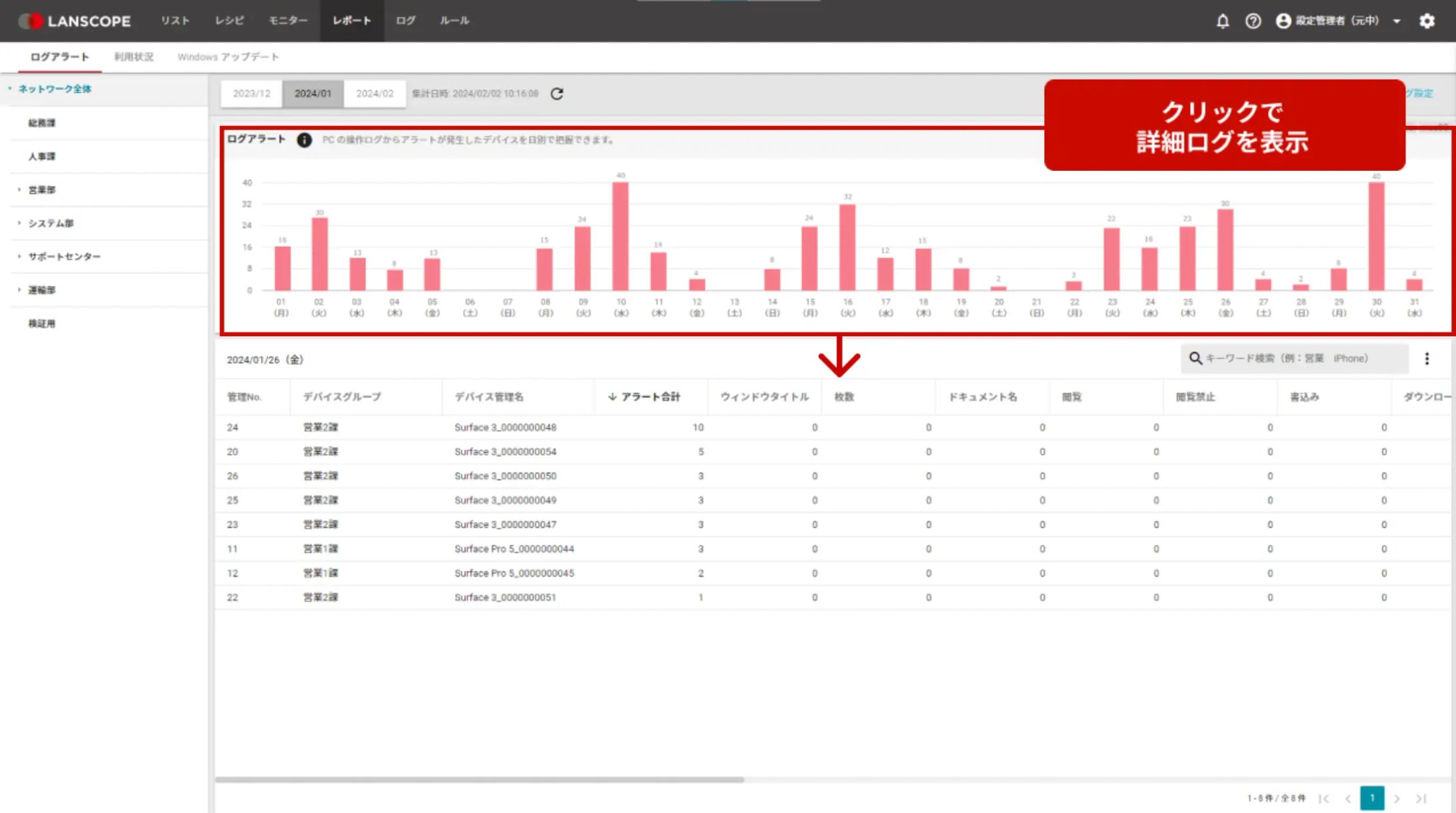Click the info icon beside ログアラート
Image resolution: width=1456 pixels, height=813 pixels.
pyautogui.click(x=305, y=140)
